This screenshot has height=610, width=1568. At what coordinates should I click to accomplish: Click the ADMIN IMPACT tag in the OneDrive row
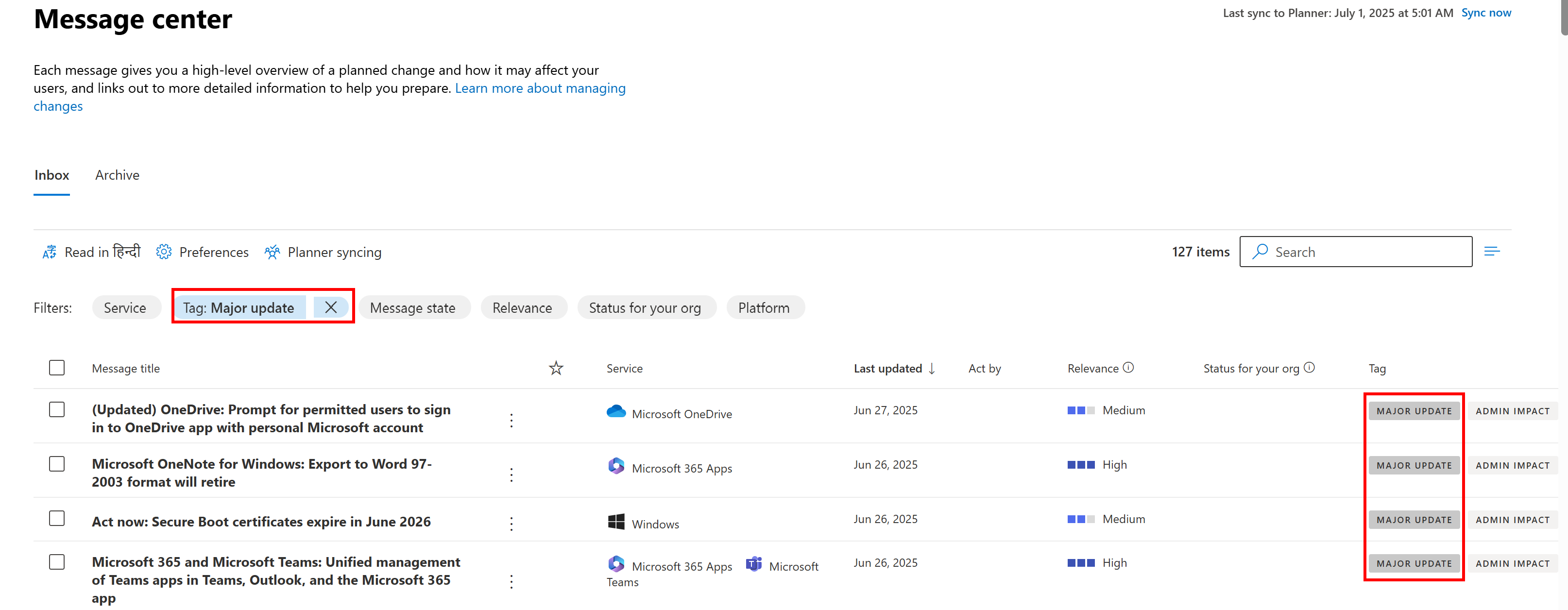[x=1512, y=411]
